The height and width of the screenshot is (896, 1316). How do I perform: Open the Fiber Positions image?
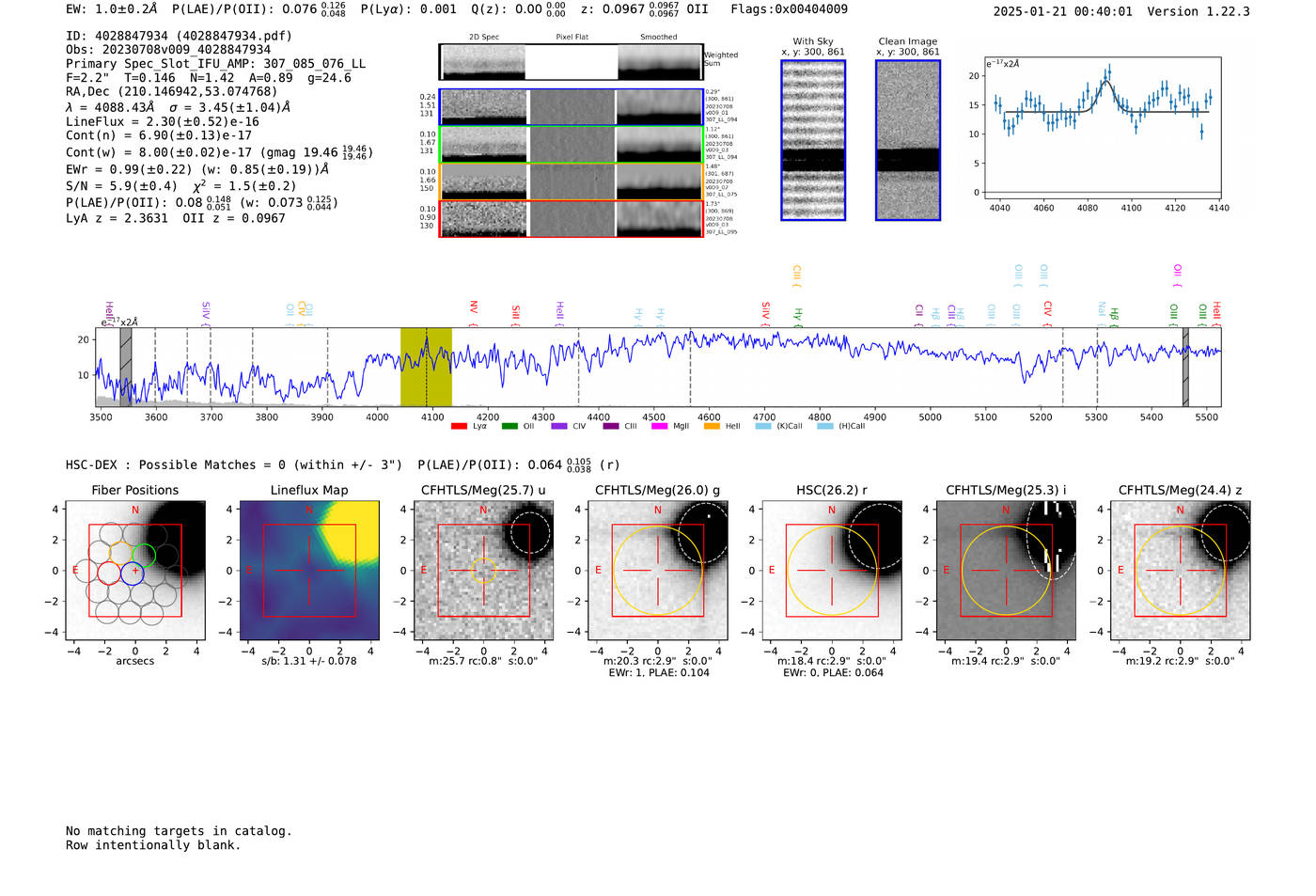tap(135, 571)
